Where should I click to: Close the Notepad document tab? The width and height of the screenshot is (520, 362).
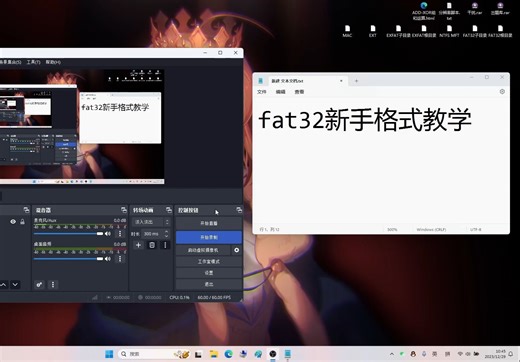tap(341, 81)
